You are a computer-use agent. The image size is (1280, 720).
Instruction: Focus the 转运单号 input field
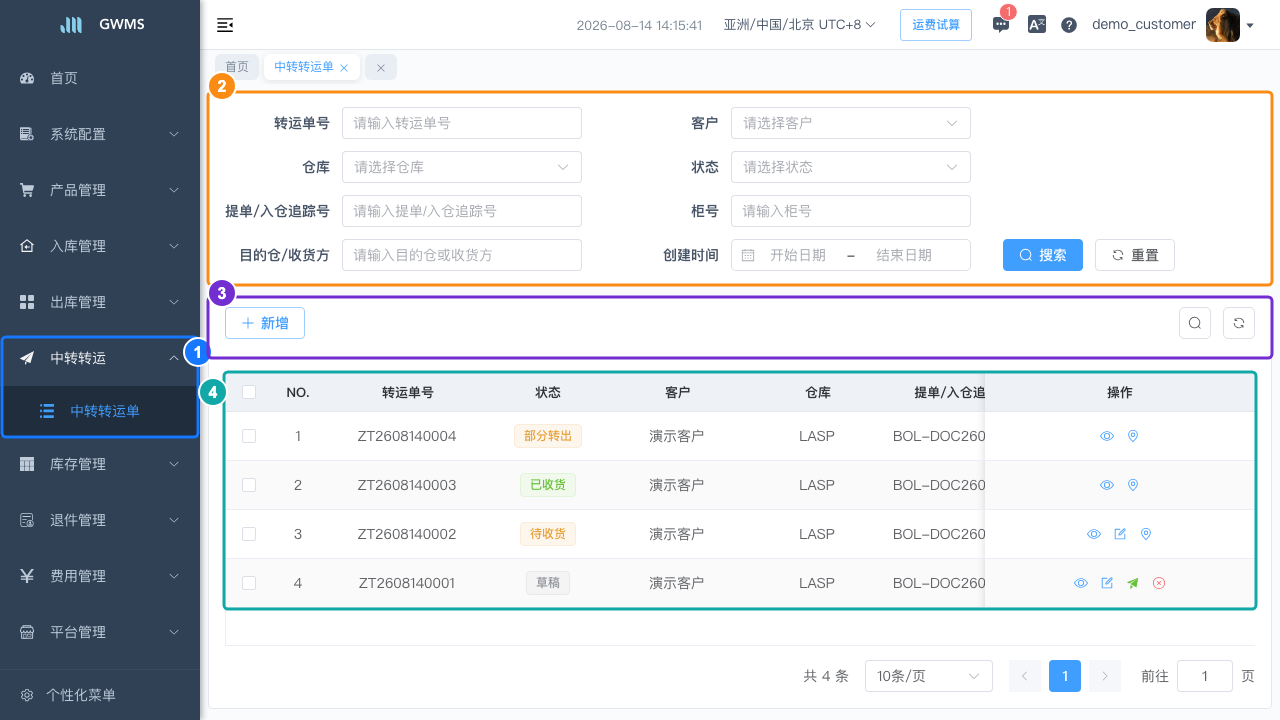(x=462, y=123)
